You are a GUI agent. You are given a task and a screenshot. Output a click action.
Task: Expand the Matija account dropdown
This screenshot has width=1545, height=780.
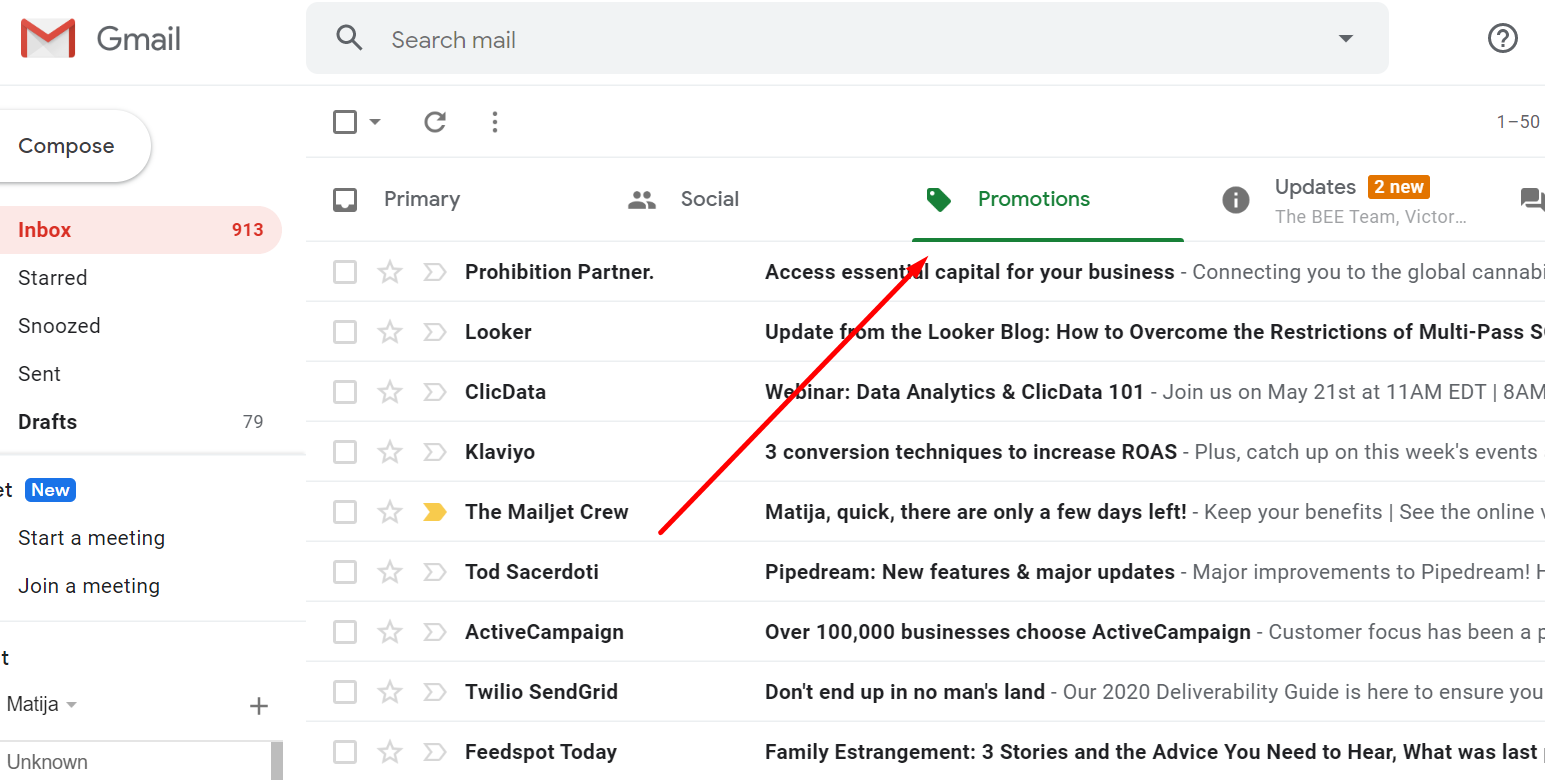pyautogui.click(x=71, y=705)
